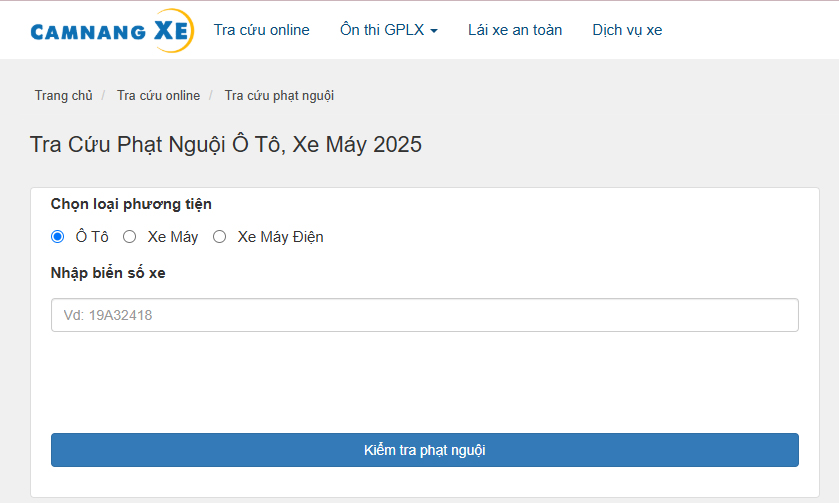Viewport: 839px width, 503px height.
Task: Click the Tra cứu phạt nguội breadcrumb
Action: (x=279, y=96)
